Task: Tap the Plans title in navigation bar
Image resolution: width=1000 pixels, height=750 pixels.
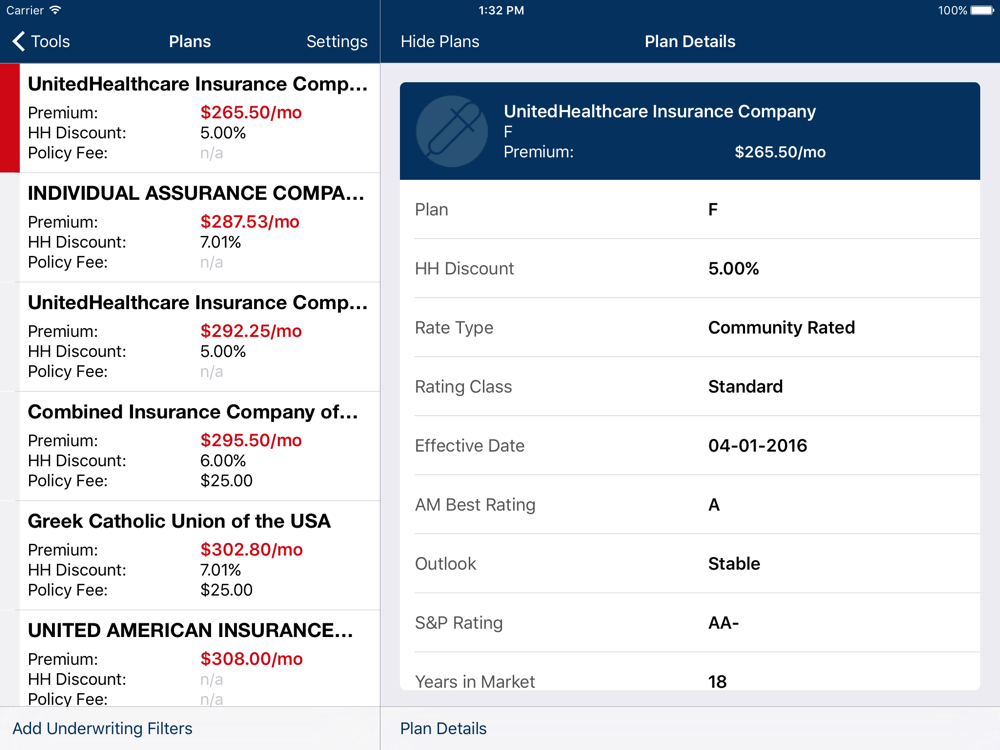Action: coord(190,41)
